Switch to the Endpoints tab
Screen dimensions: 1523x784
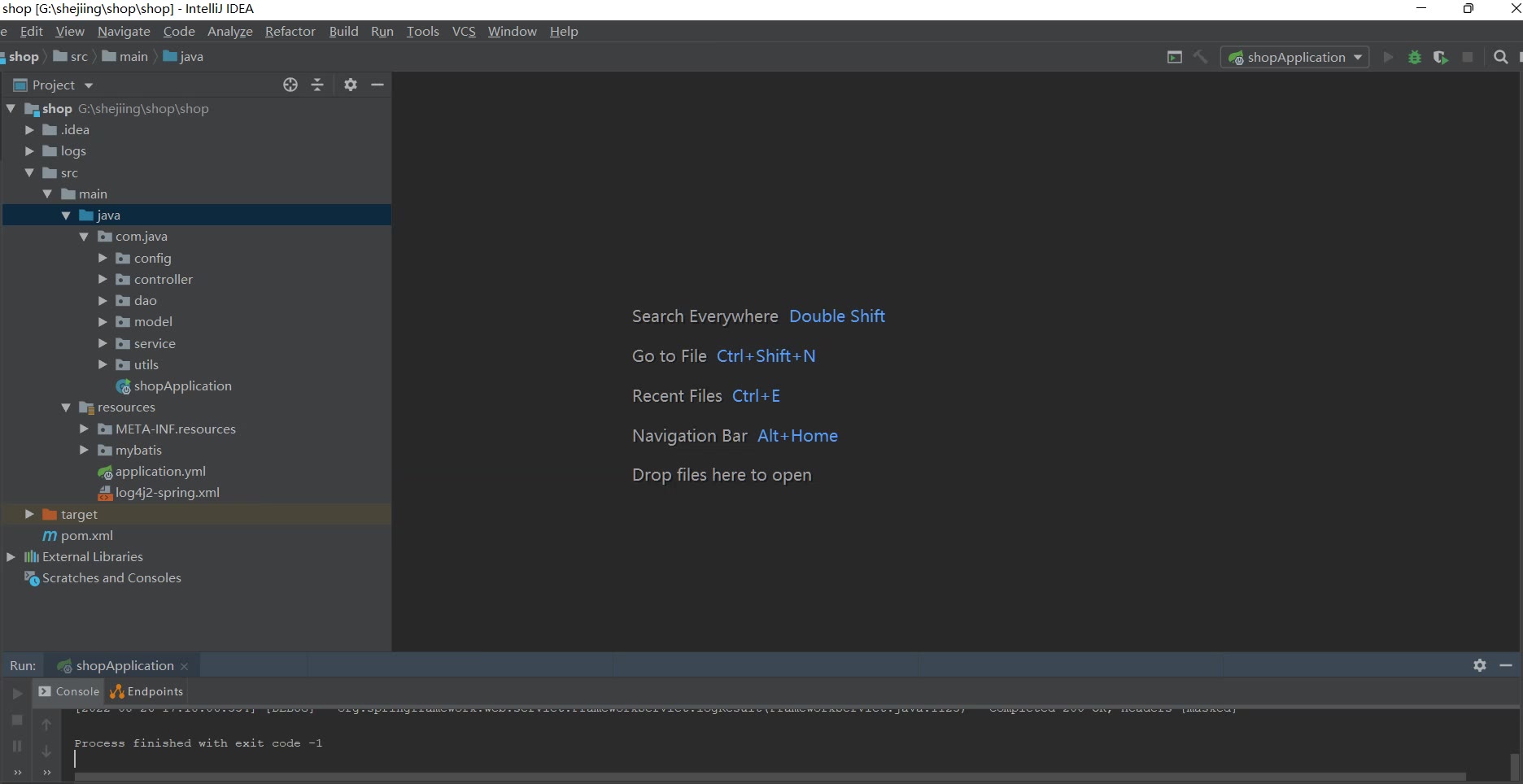(147, 691)
